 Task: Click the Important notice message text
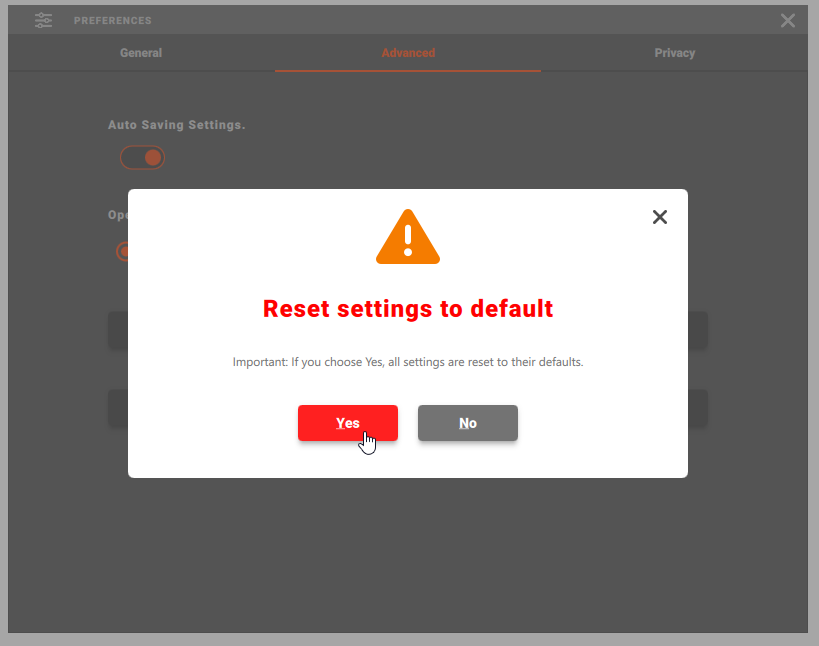(408, 362)
